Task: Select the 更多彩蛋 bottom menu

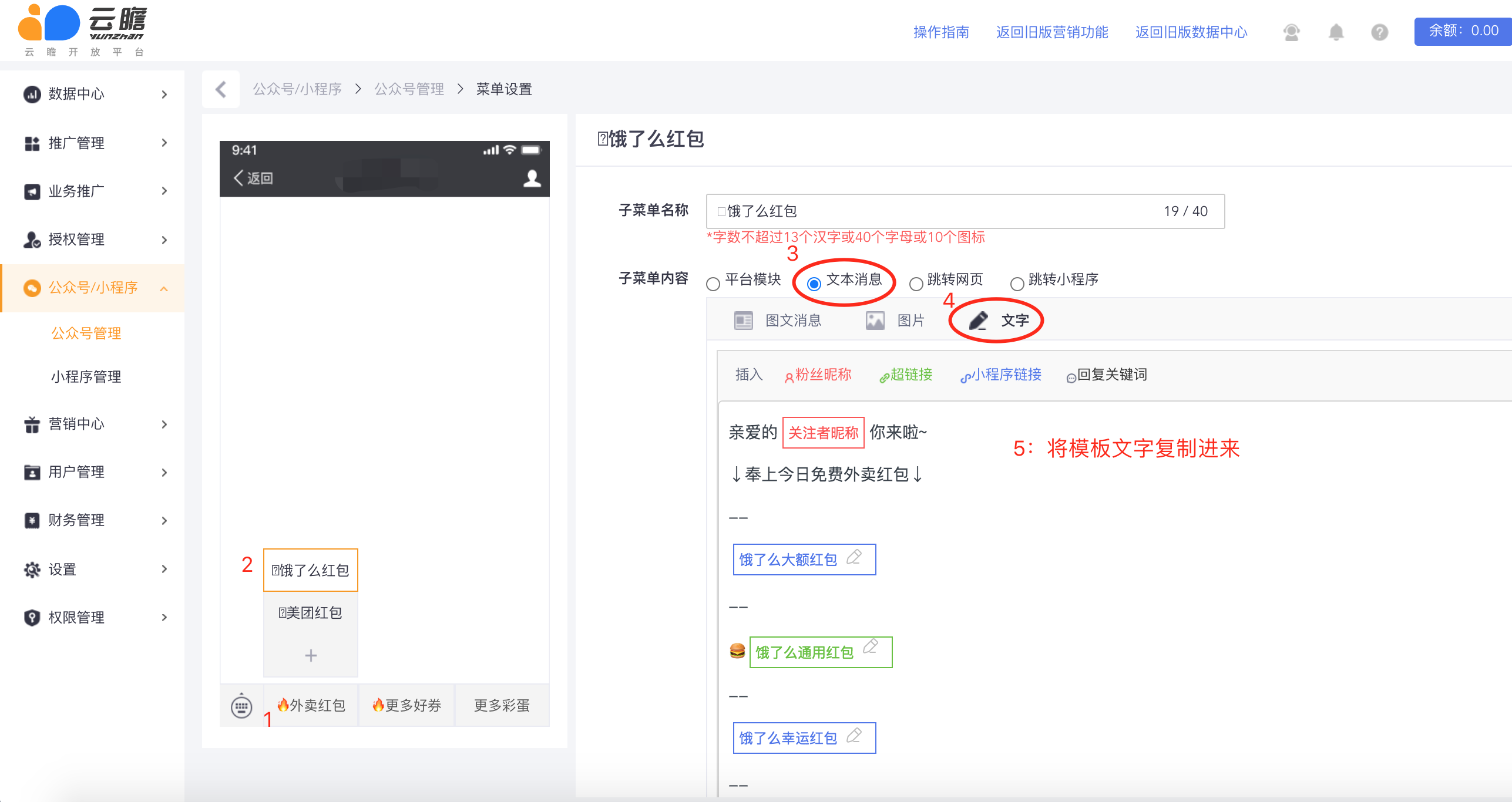Action: pyautogui.click(x=502, y=705)
